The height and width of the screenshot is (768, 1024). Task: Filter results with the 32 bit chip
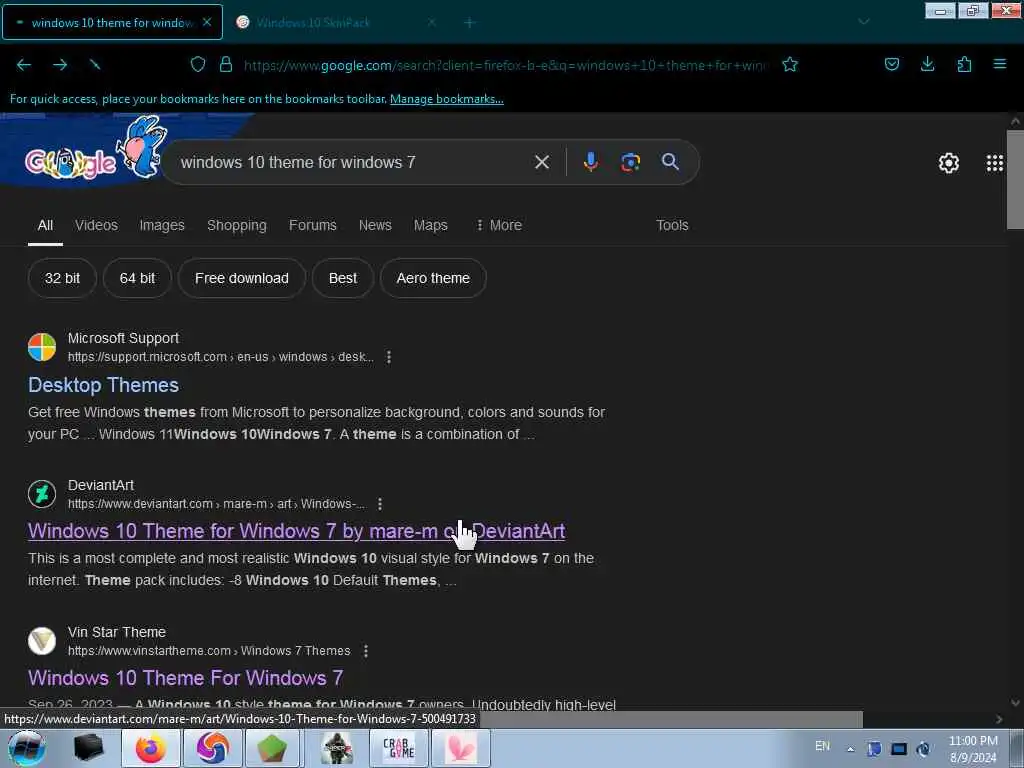click(62, 278)
